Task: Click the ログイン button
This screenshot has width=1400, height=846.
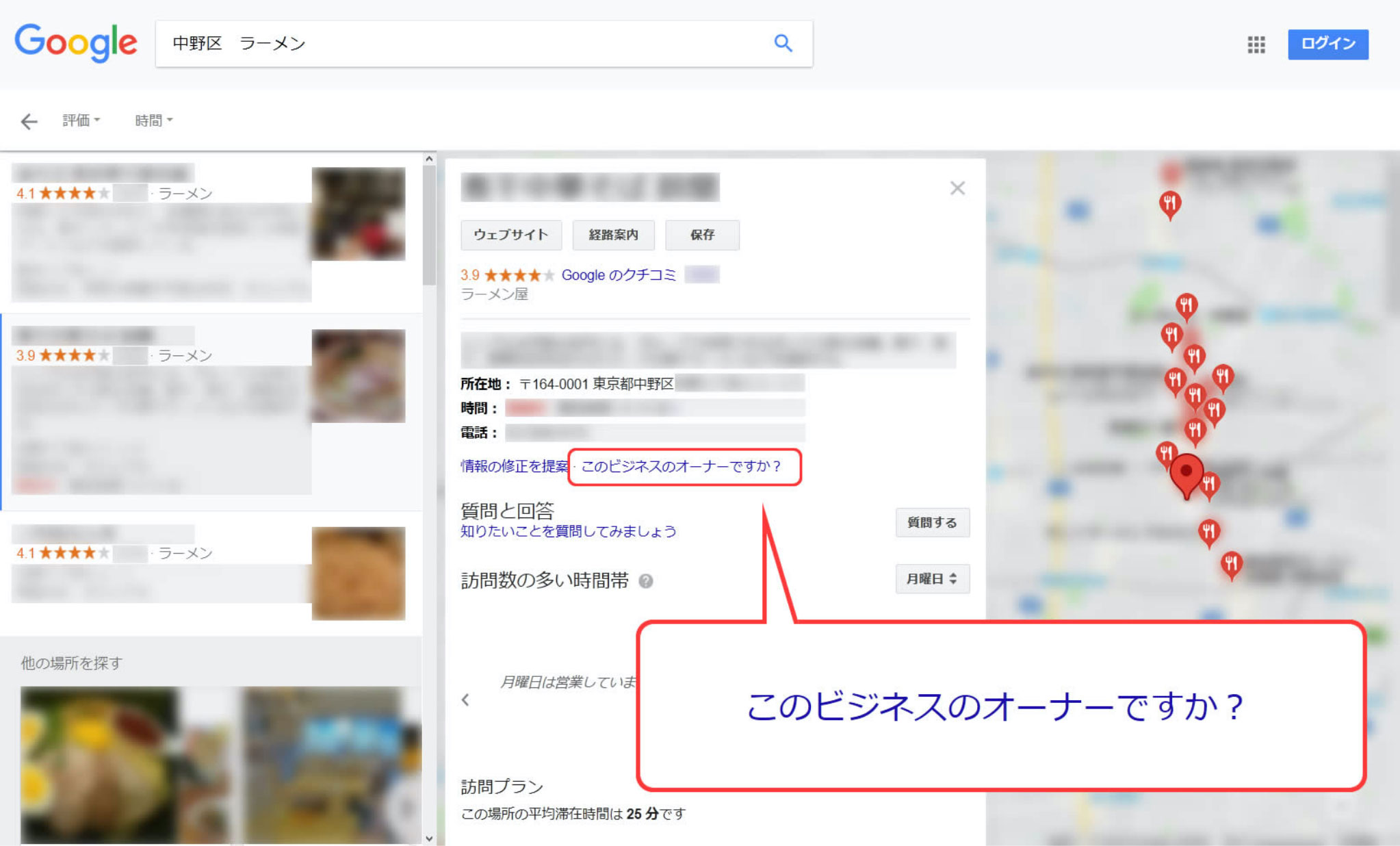Action: pos(1327,44)
